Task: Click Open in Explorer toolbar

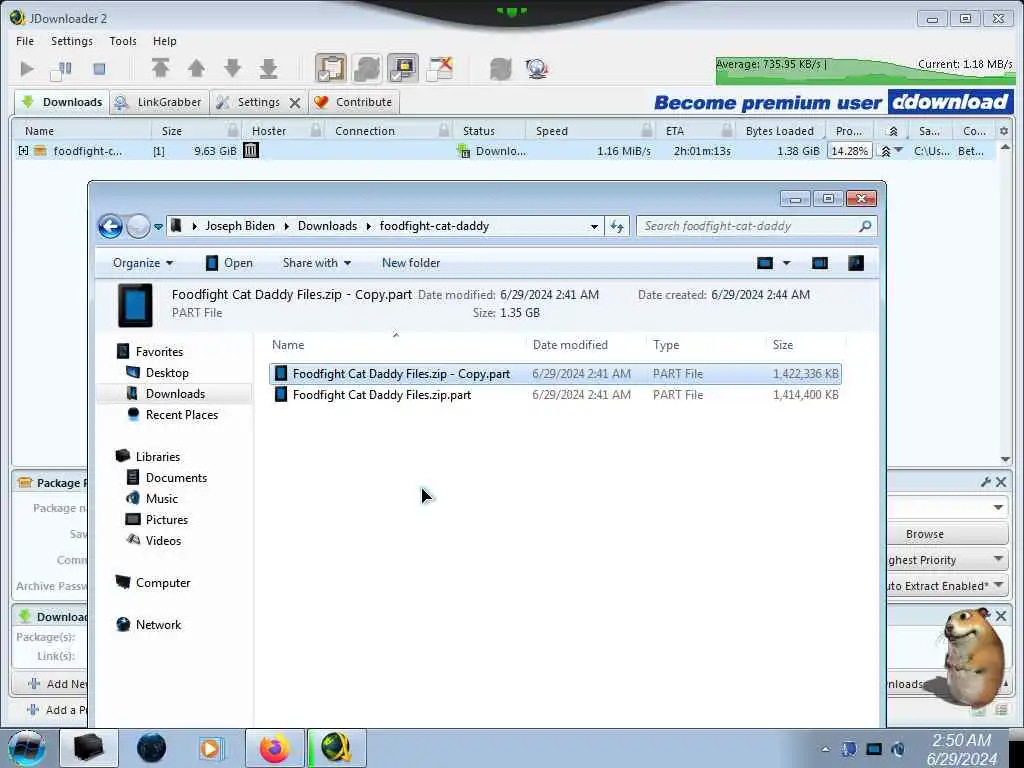Action: pyautogui.click(x=229, y=263)
